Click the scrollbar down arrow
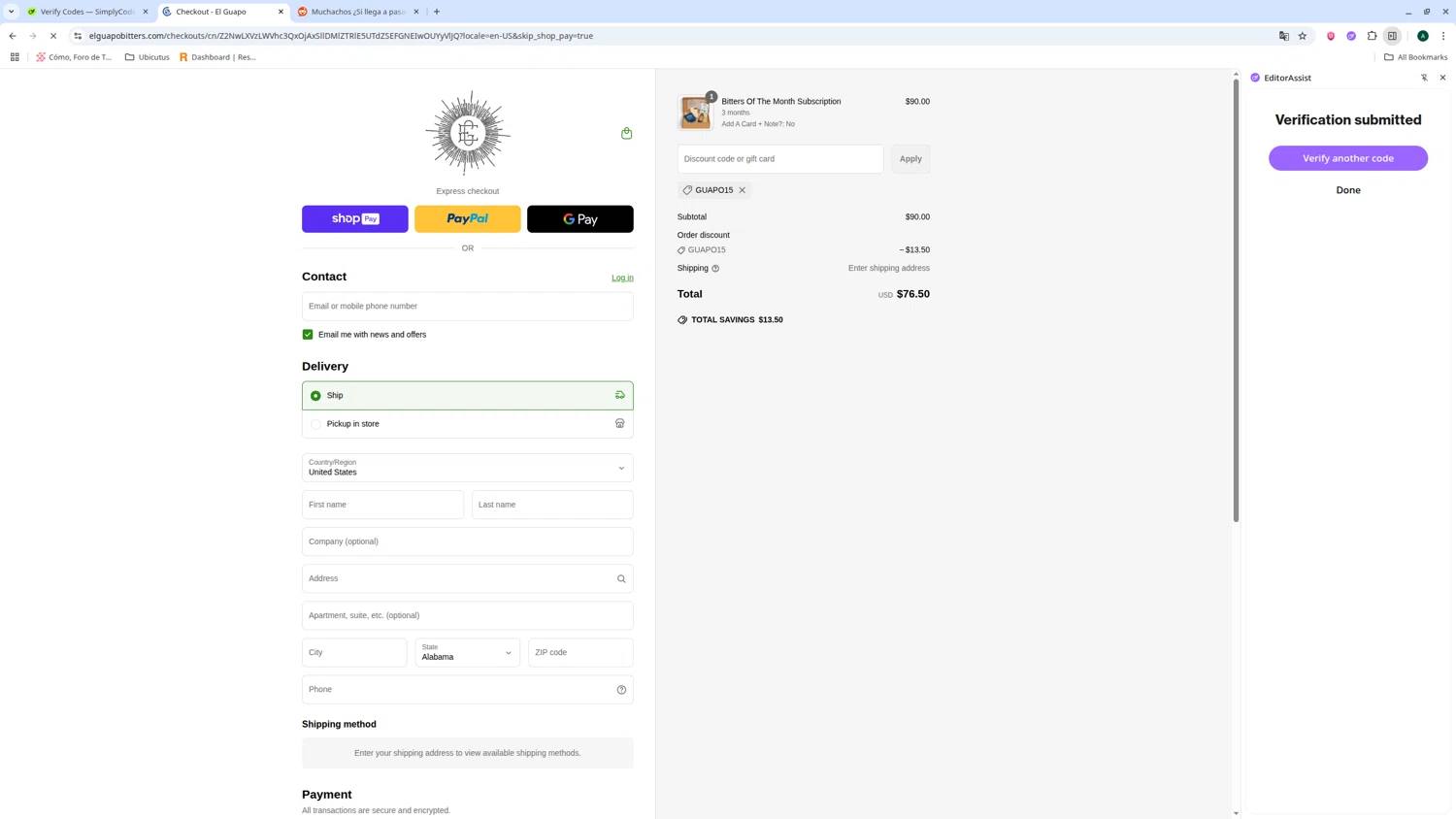Screen dimensions: 1456x819 pos(1236,813)
